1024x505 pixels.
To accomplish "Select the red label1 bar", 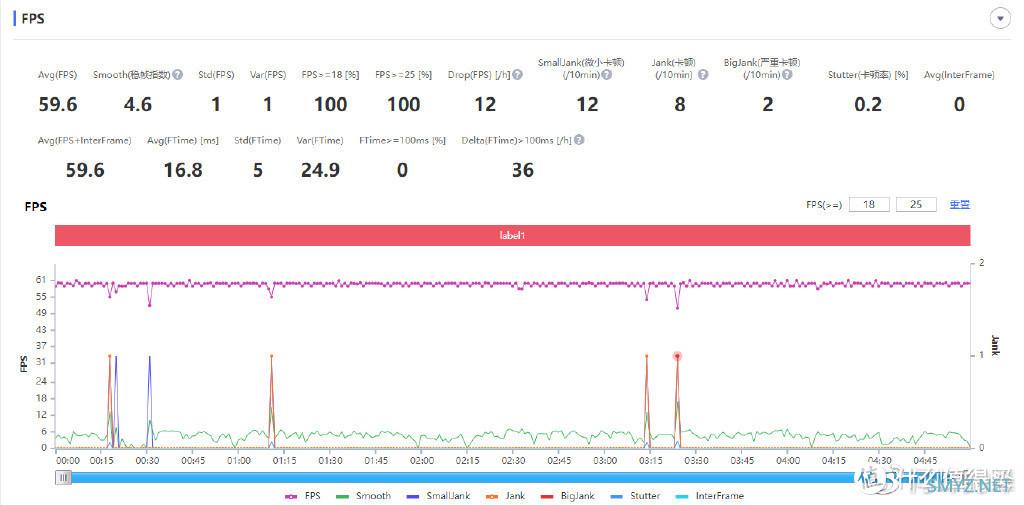I will 512,235.
